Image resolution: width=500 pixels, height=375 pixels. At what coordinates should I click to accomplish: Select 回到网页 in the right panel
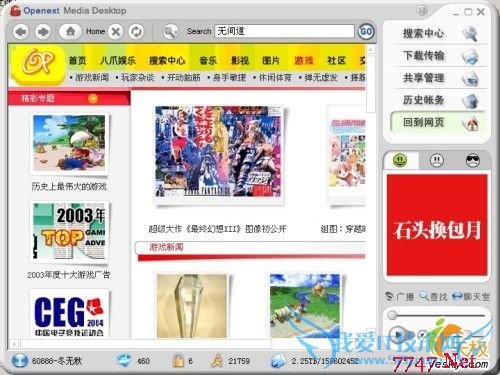pos(438,122)
